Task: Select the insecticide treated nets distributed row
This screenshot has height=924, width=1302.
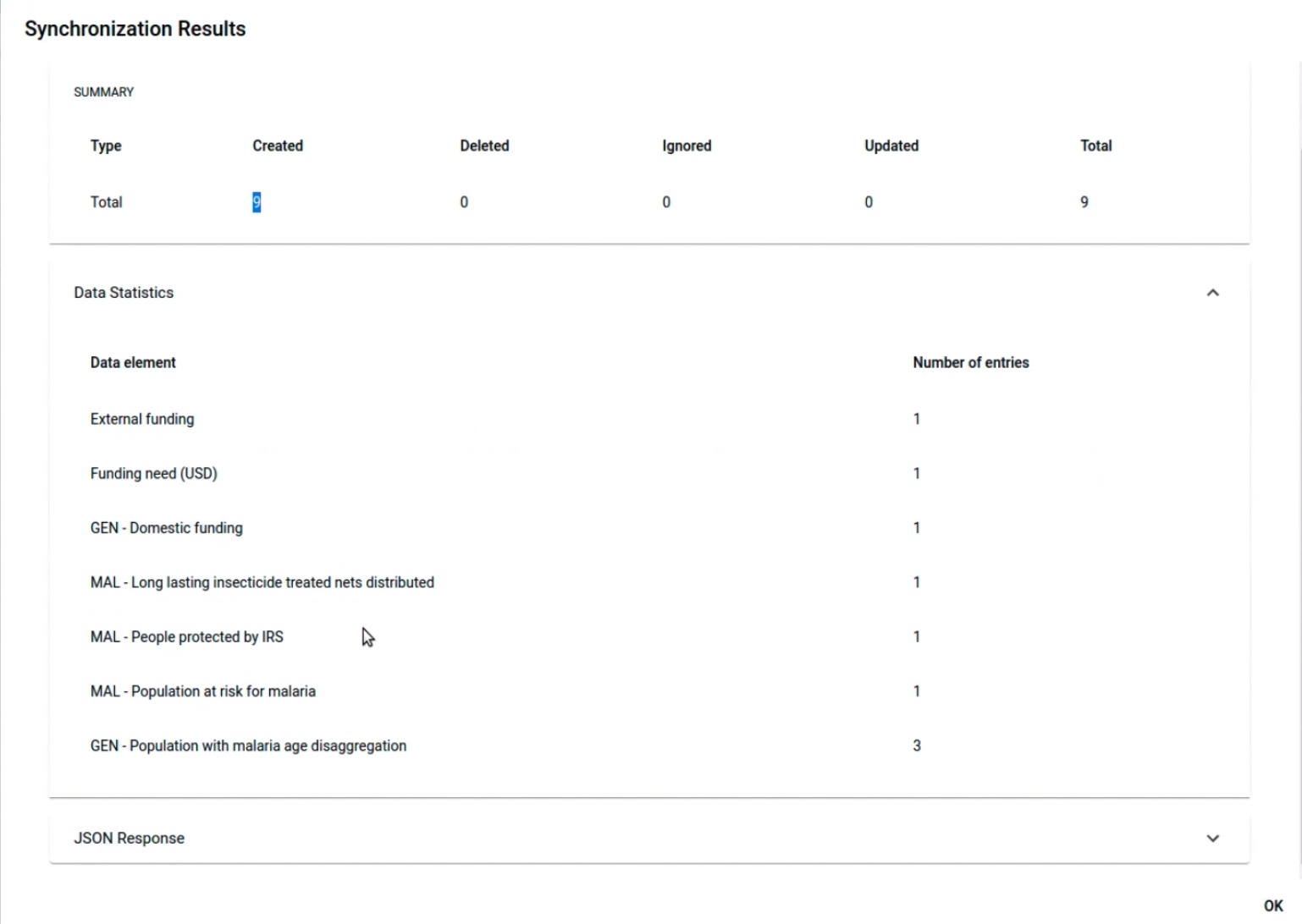Action: coord(262,582)
